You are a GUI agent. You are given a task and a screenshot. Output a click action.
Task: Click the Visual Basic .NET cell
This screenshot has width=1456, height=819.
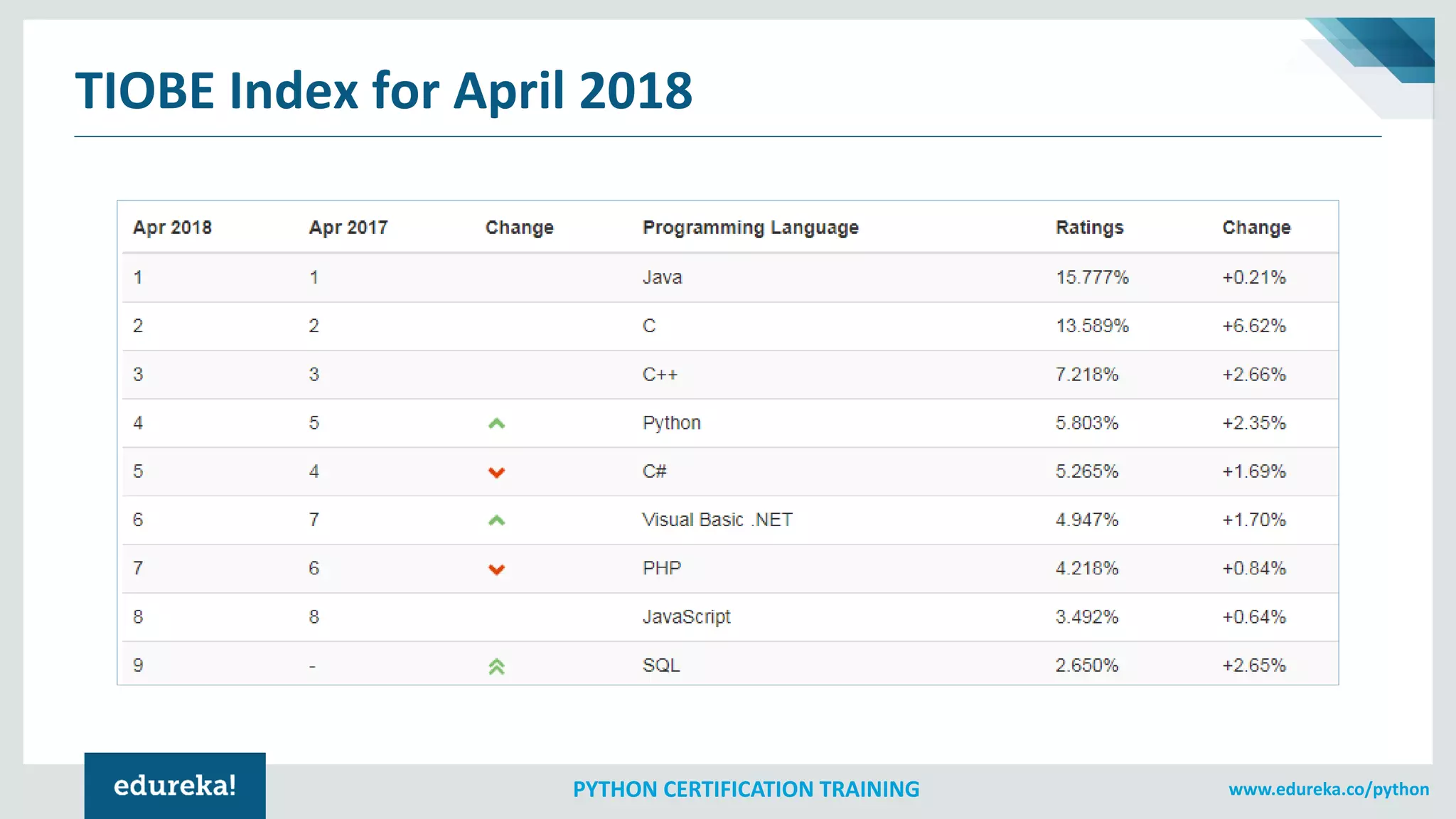(x=717, y=520)
